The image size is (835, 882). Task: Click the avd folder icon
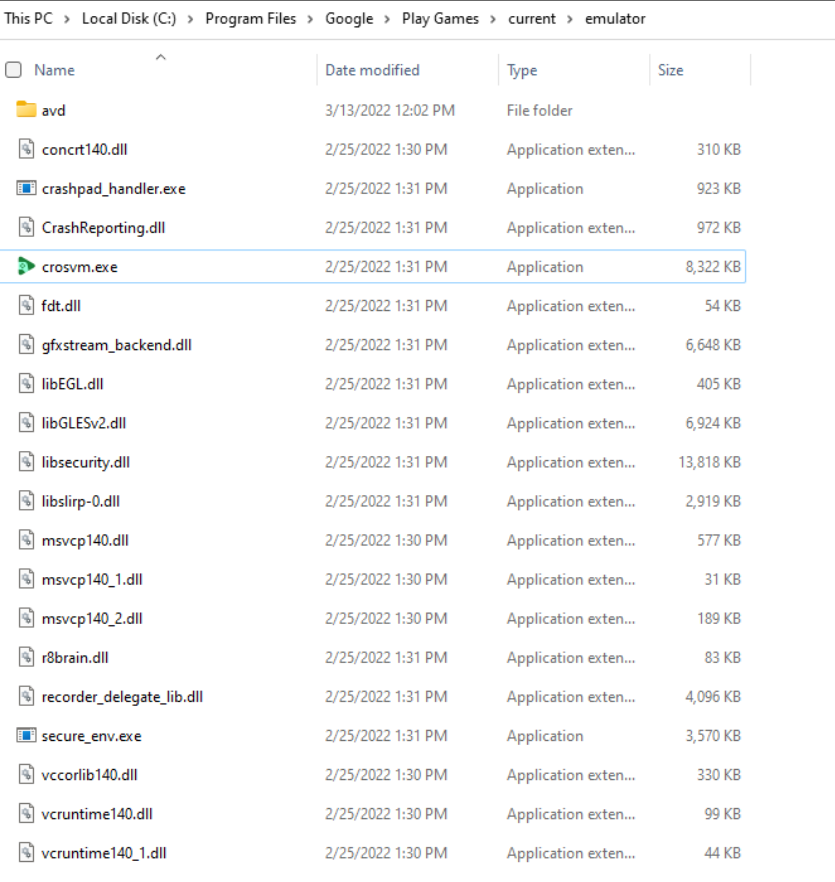[26, 109]
